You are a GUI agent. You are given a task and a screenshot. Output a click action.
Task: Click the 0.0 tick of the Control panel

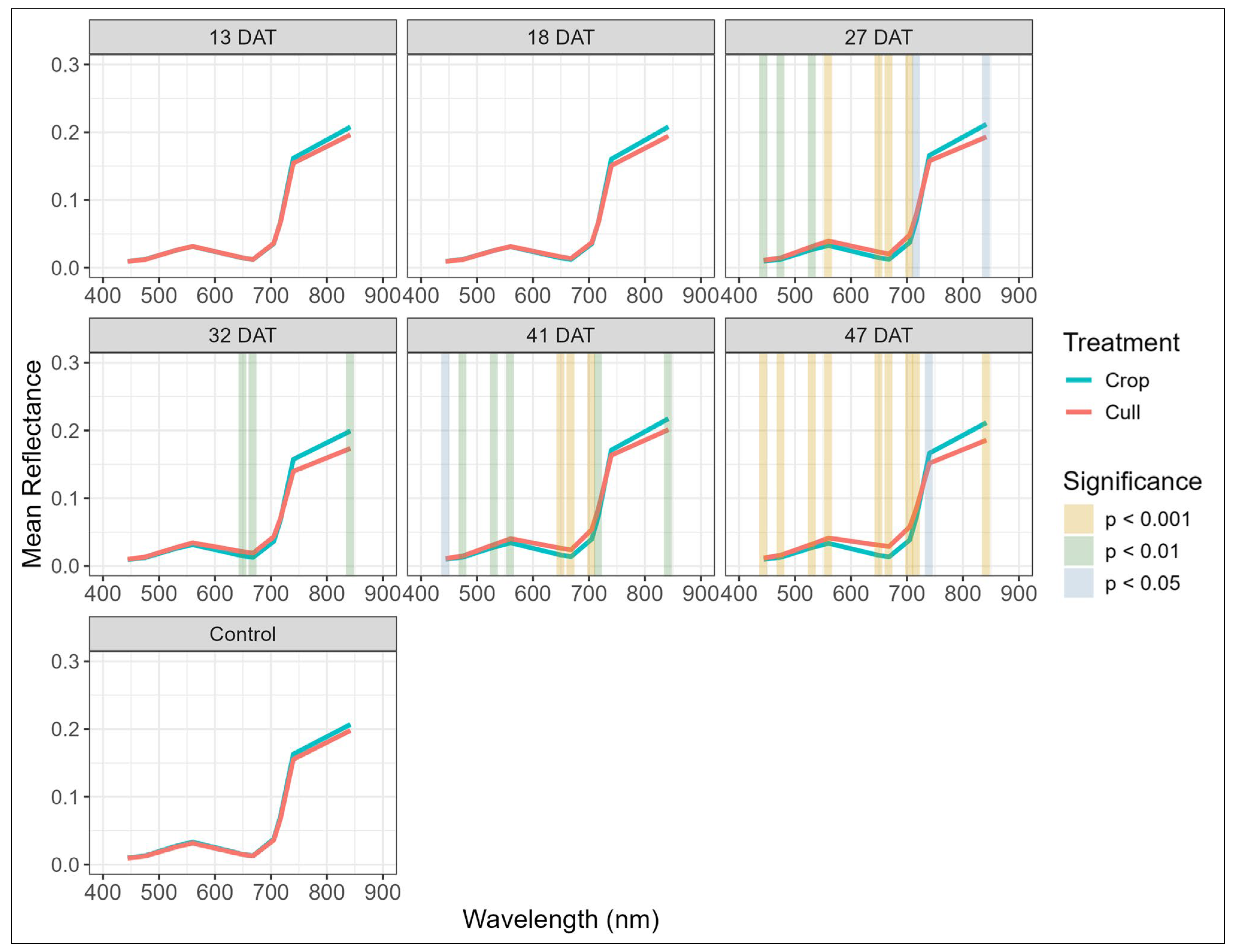[x=66, y=865]
